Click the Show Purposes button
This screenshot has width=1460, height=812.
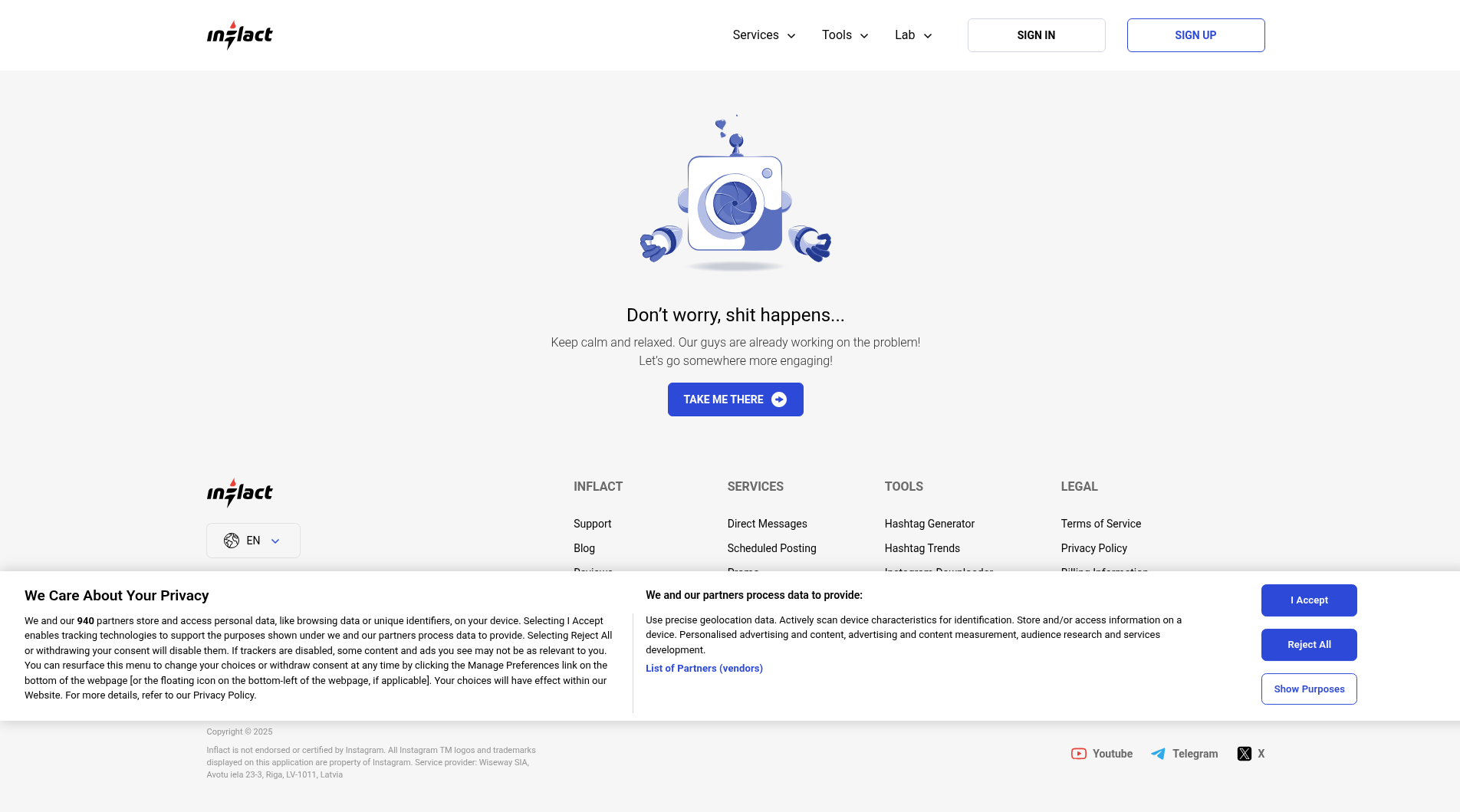coord(1309,689)
